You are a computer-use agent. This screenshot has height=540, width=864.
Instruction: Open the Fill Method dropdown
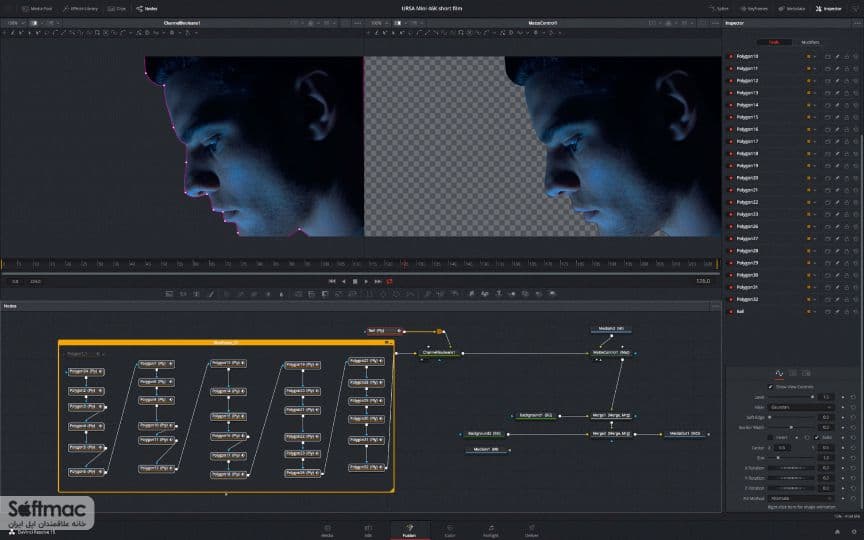pyautogui.click(x=800, y=498)
